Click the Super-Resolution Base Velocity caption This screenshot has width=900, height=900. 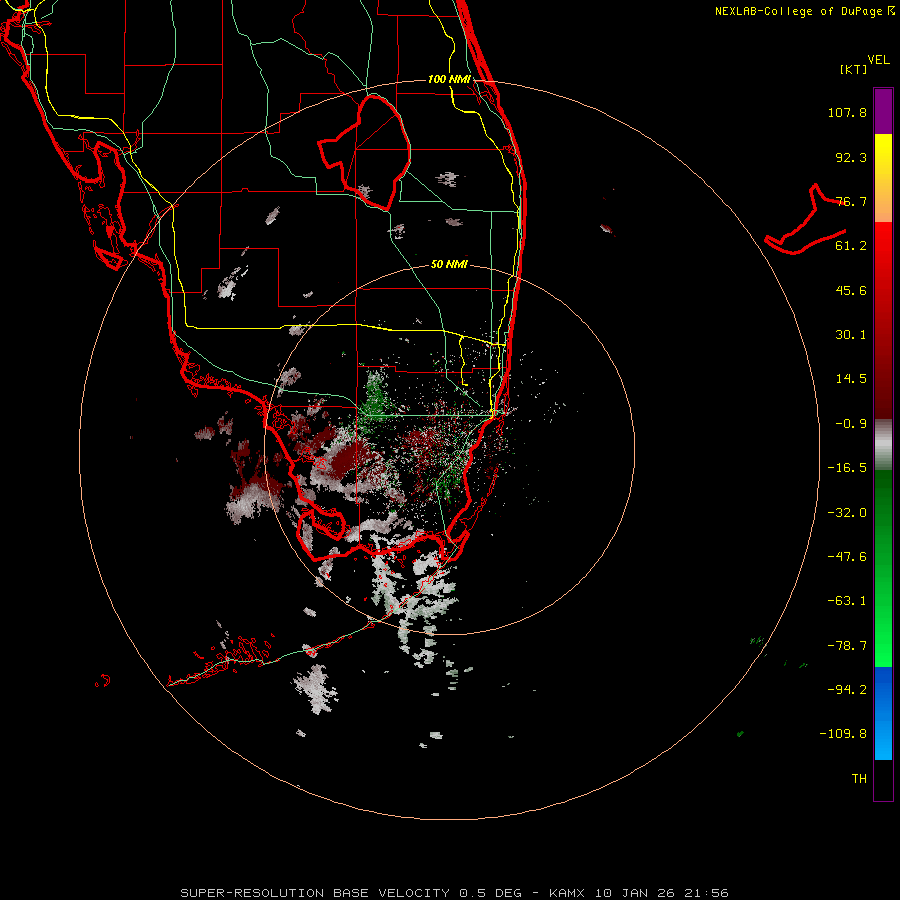coord(455,893)
